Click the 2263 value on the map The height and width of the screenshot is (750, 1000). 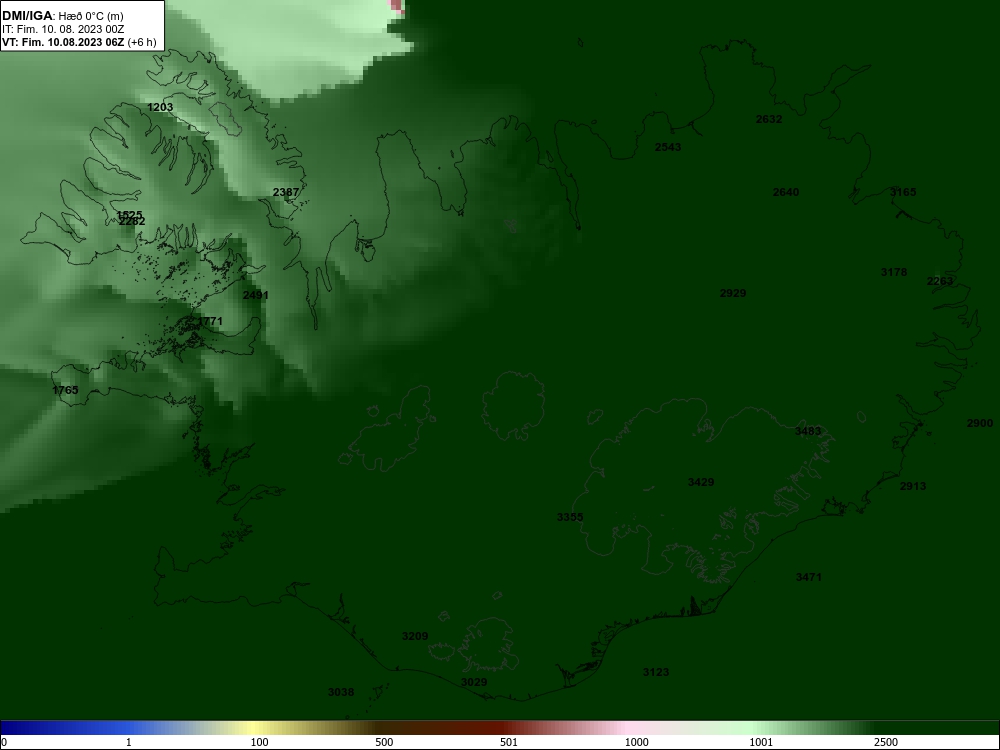coord(939,281)
